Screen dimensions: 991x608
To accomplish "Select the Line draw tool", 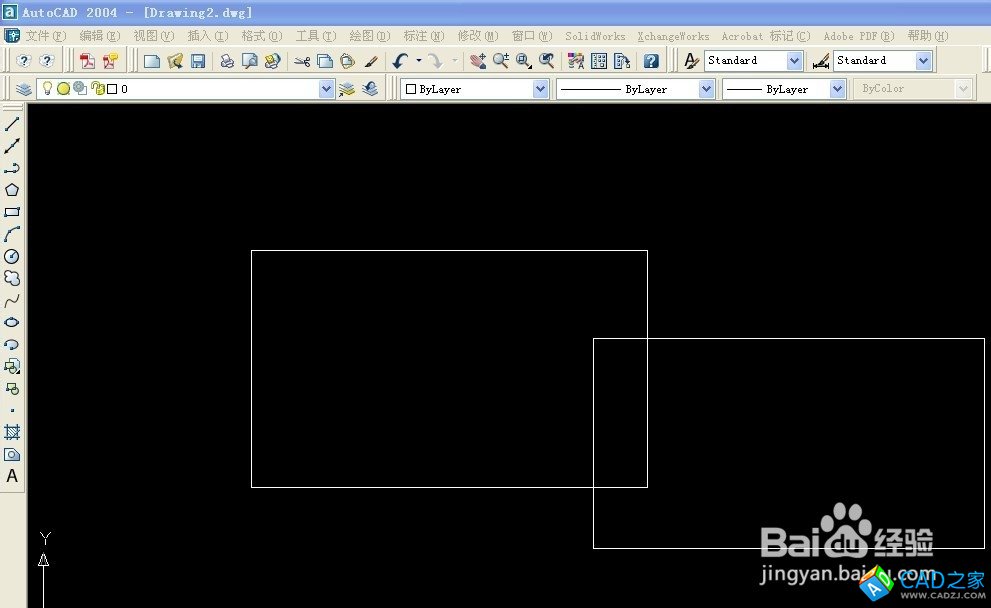I will pyautogui.click(x=12, y=124).
